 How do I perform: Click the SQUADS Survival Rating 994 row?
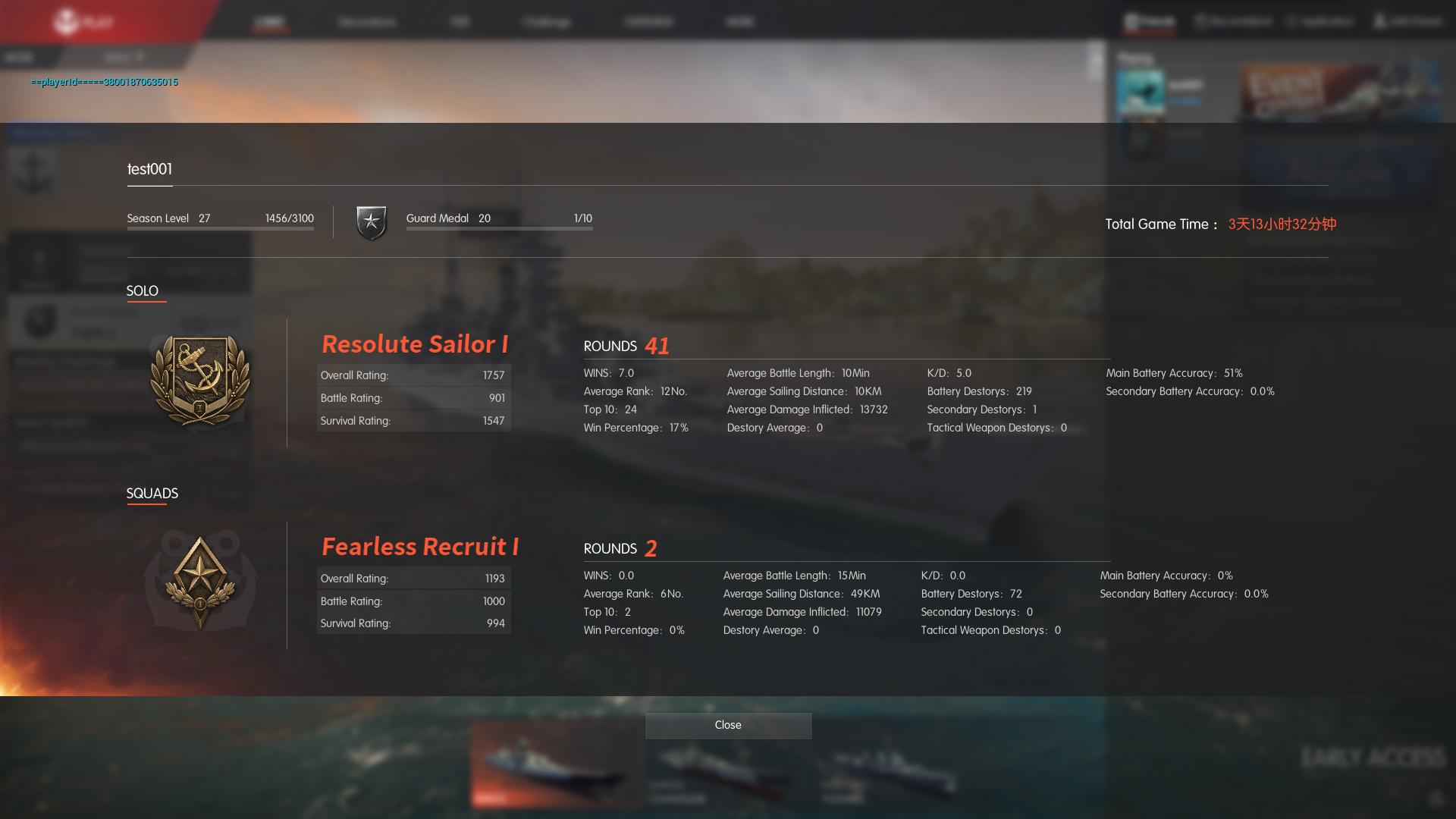point(413,623)
